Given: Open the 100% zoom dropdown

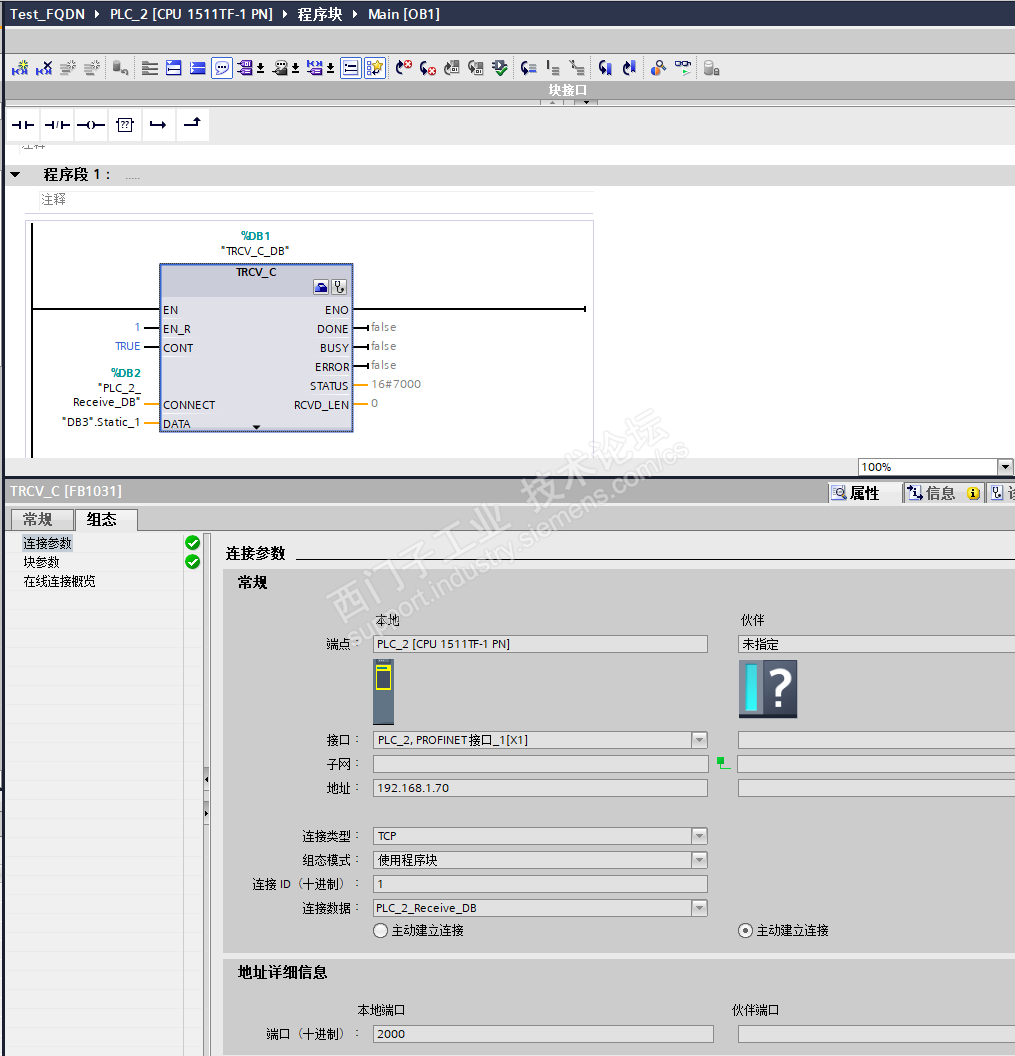Looking at the screenshot, I should [x=1005, y=467].
